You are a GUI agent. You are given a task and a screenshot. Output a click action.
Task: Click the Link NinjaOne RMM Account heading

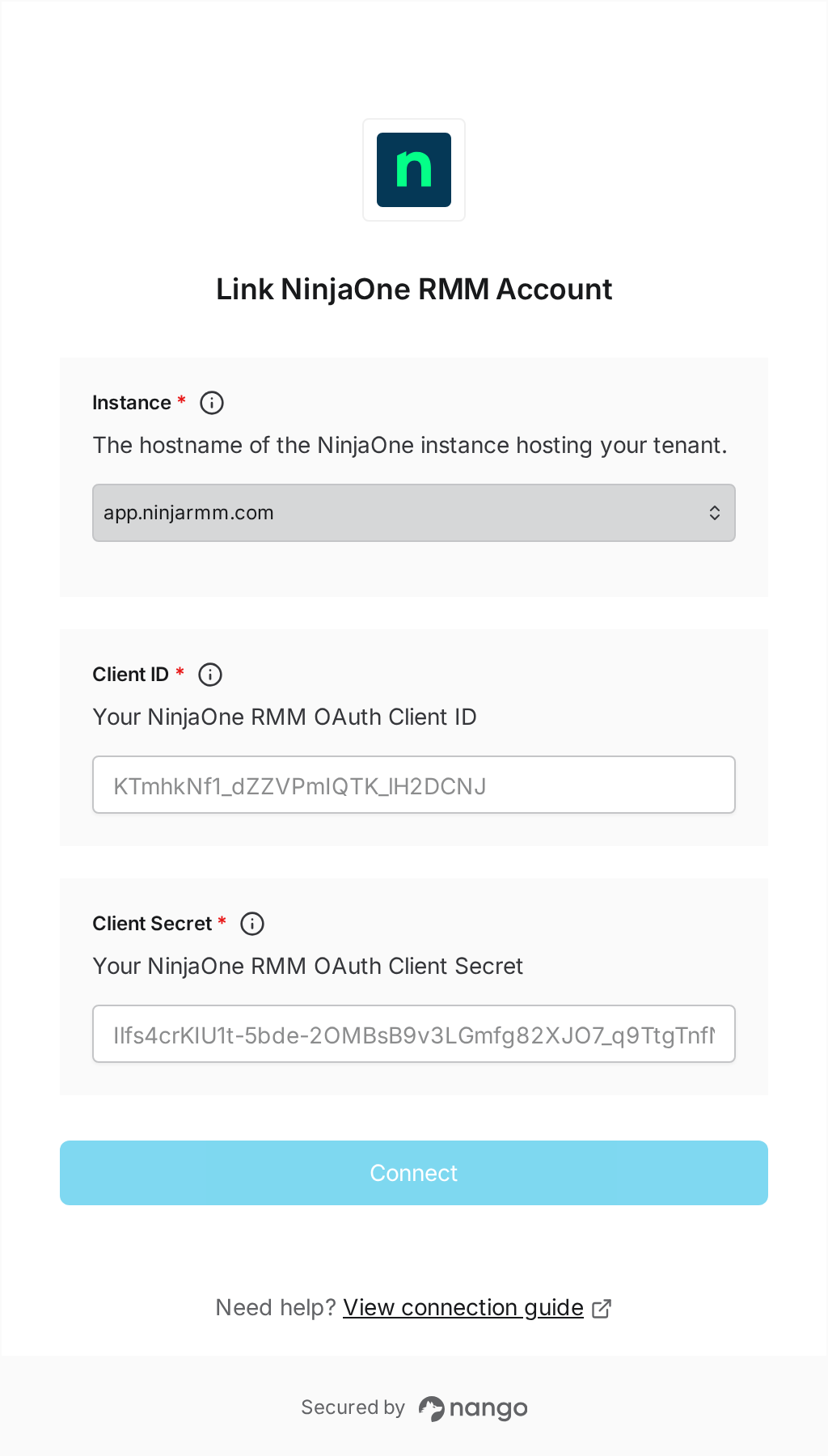point(414,290)
